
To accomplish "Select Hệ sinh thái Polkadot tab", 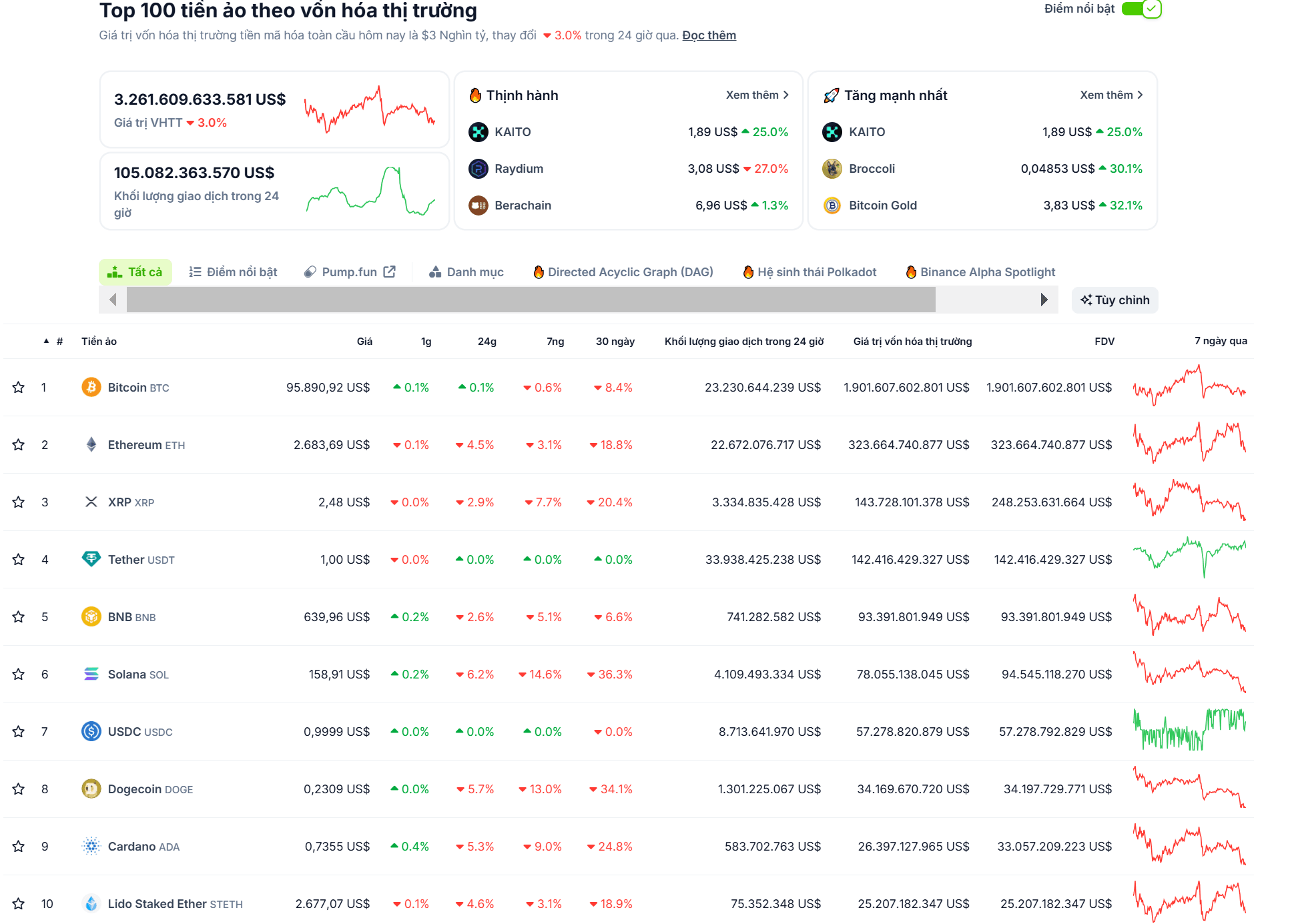I will click(x=810, y=272).
